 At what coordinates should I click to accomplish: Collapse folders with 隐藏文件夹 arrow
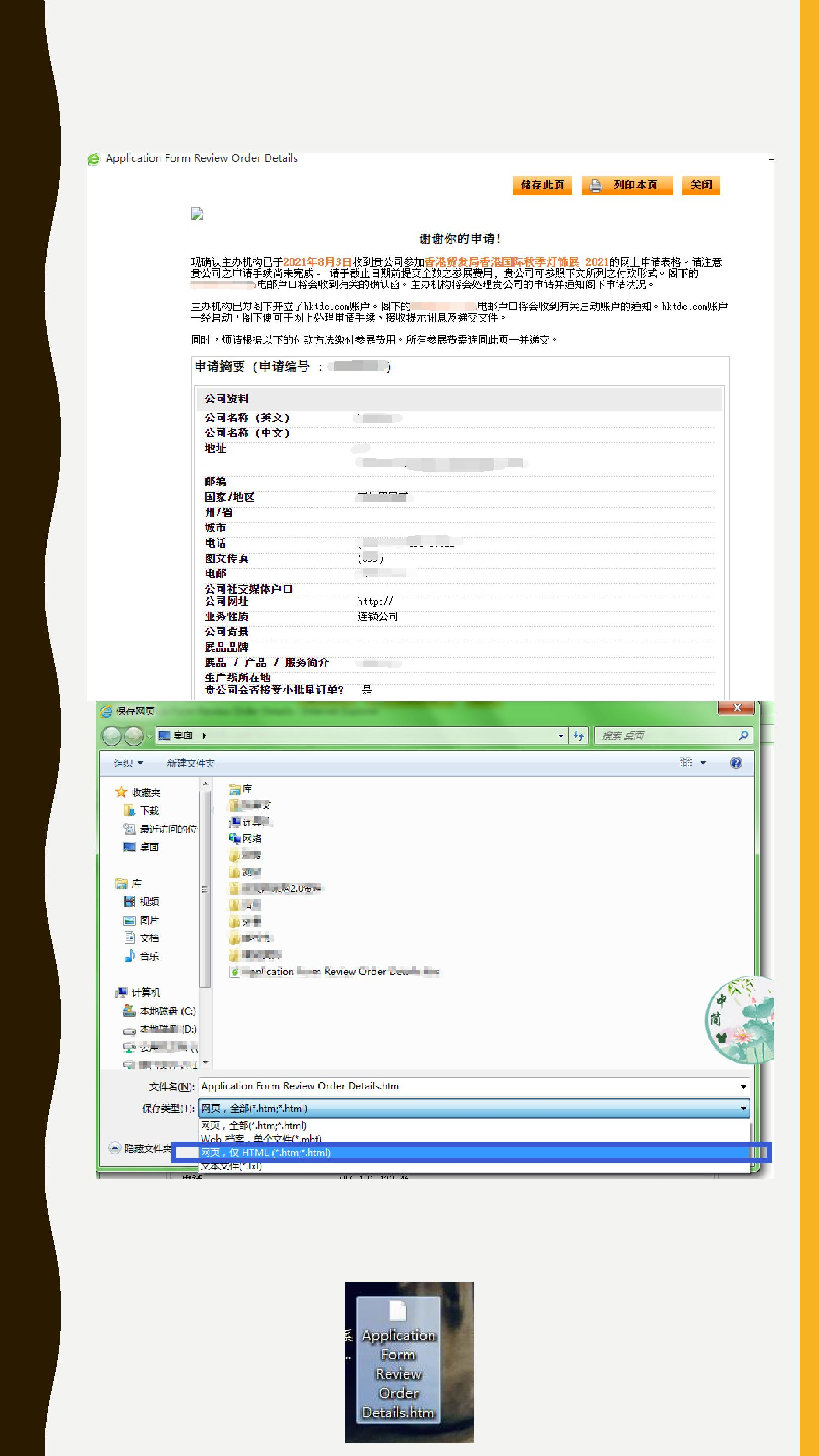(x=115, y=1148)
